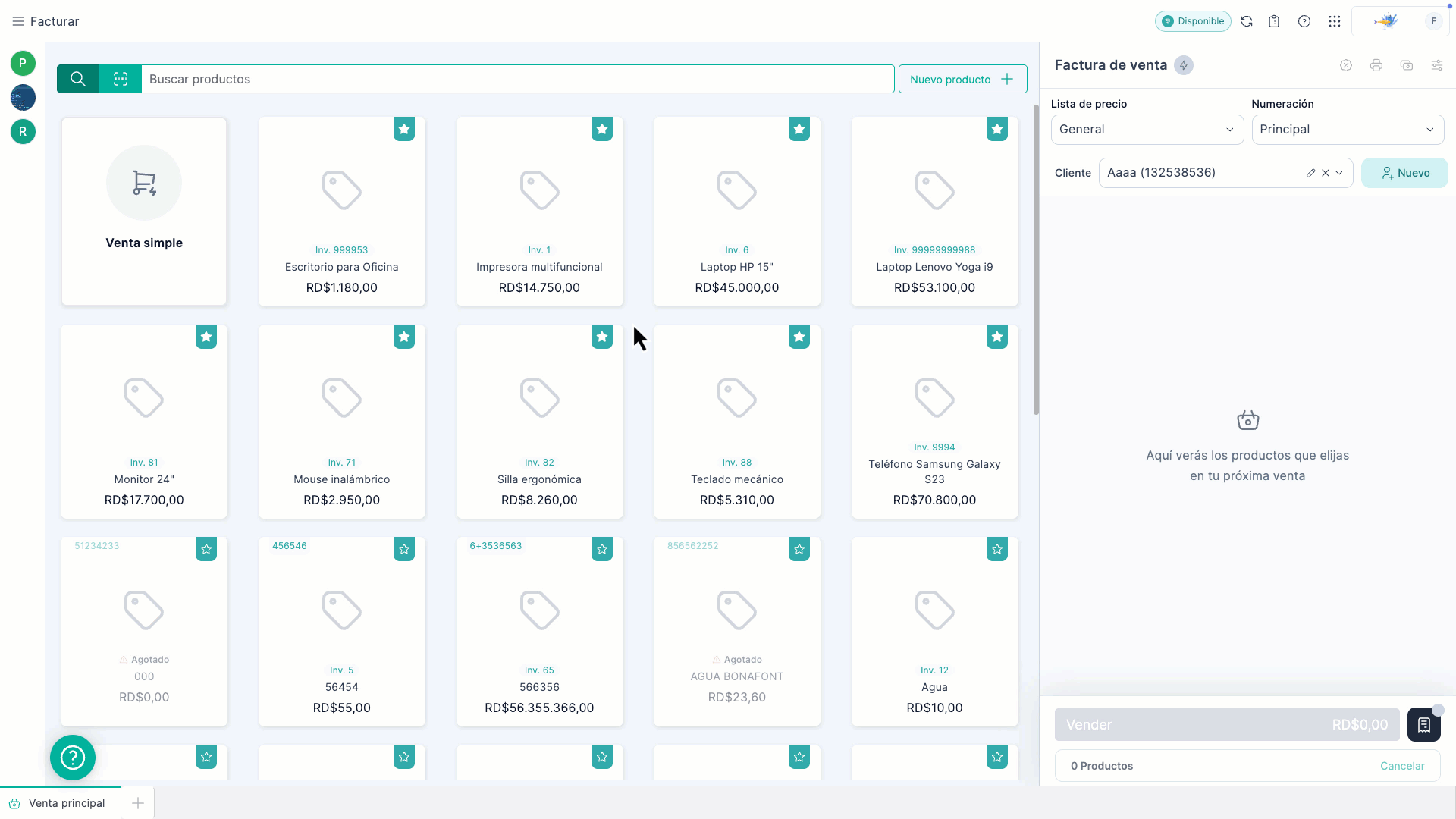Click the print invoice icon
The image size is (1456, 819).
tap(1376, 65)
